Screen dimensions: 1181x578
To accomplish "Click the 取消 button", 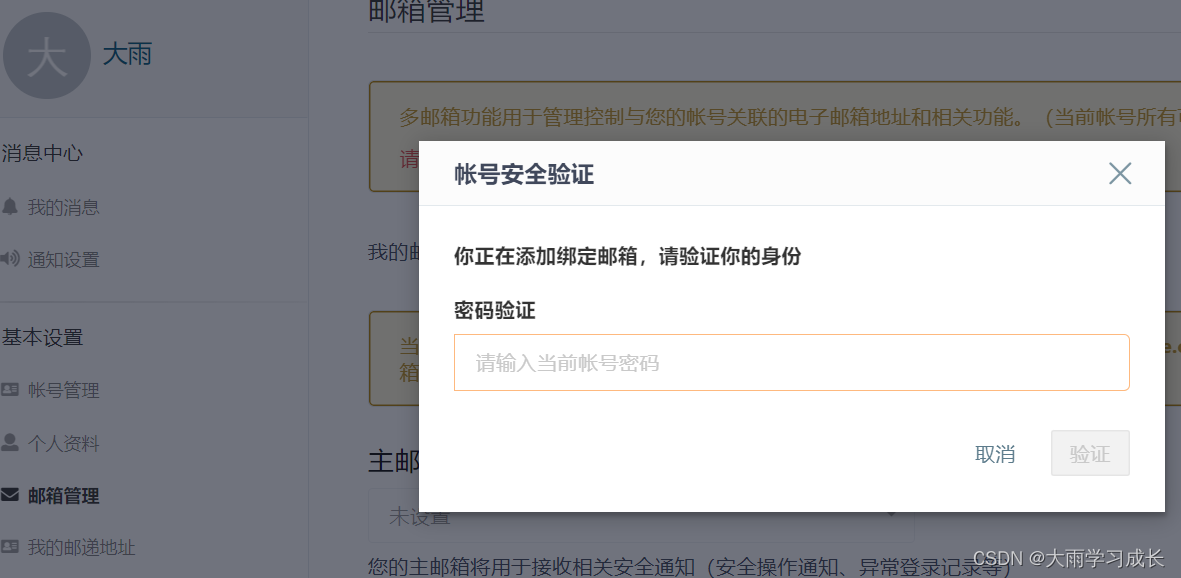I will pos(995,454).
